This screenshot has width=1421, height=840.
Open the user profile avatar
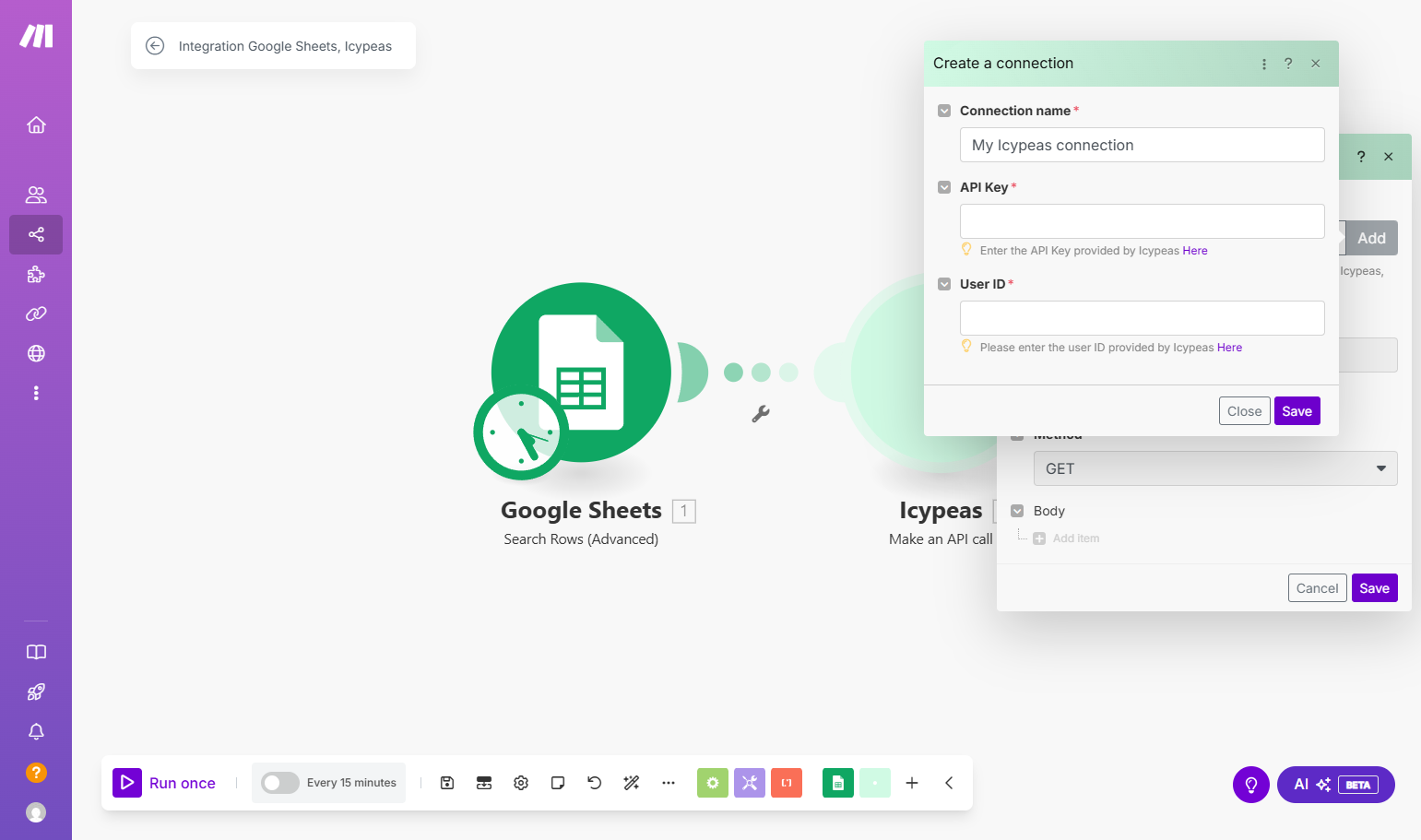point(36,812)
